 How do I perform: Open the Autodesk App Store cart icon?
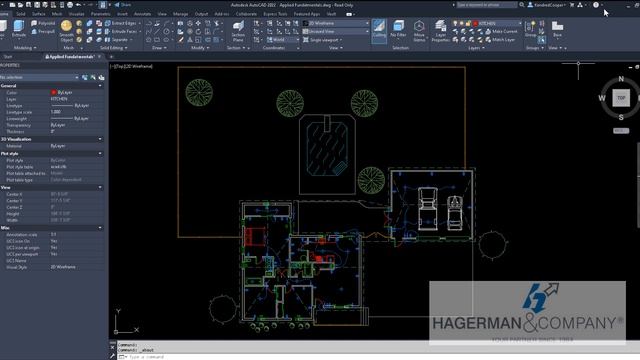tap(571, 5)
